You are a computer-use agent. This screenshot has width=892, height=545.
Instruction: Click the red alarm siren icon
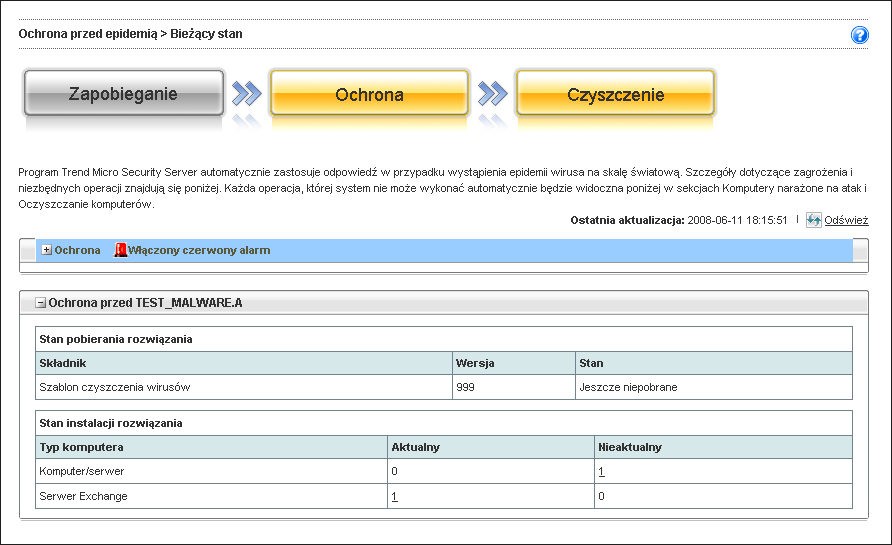pos(120,250)
